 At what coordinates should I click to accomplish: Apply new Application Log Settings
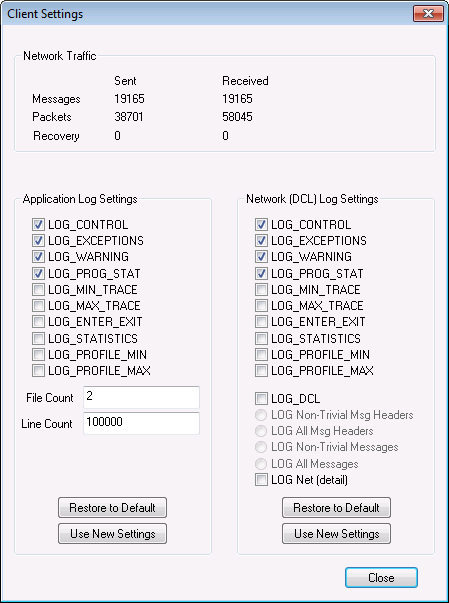click(x=112, y=533)
